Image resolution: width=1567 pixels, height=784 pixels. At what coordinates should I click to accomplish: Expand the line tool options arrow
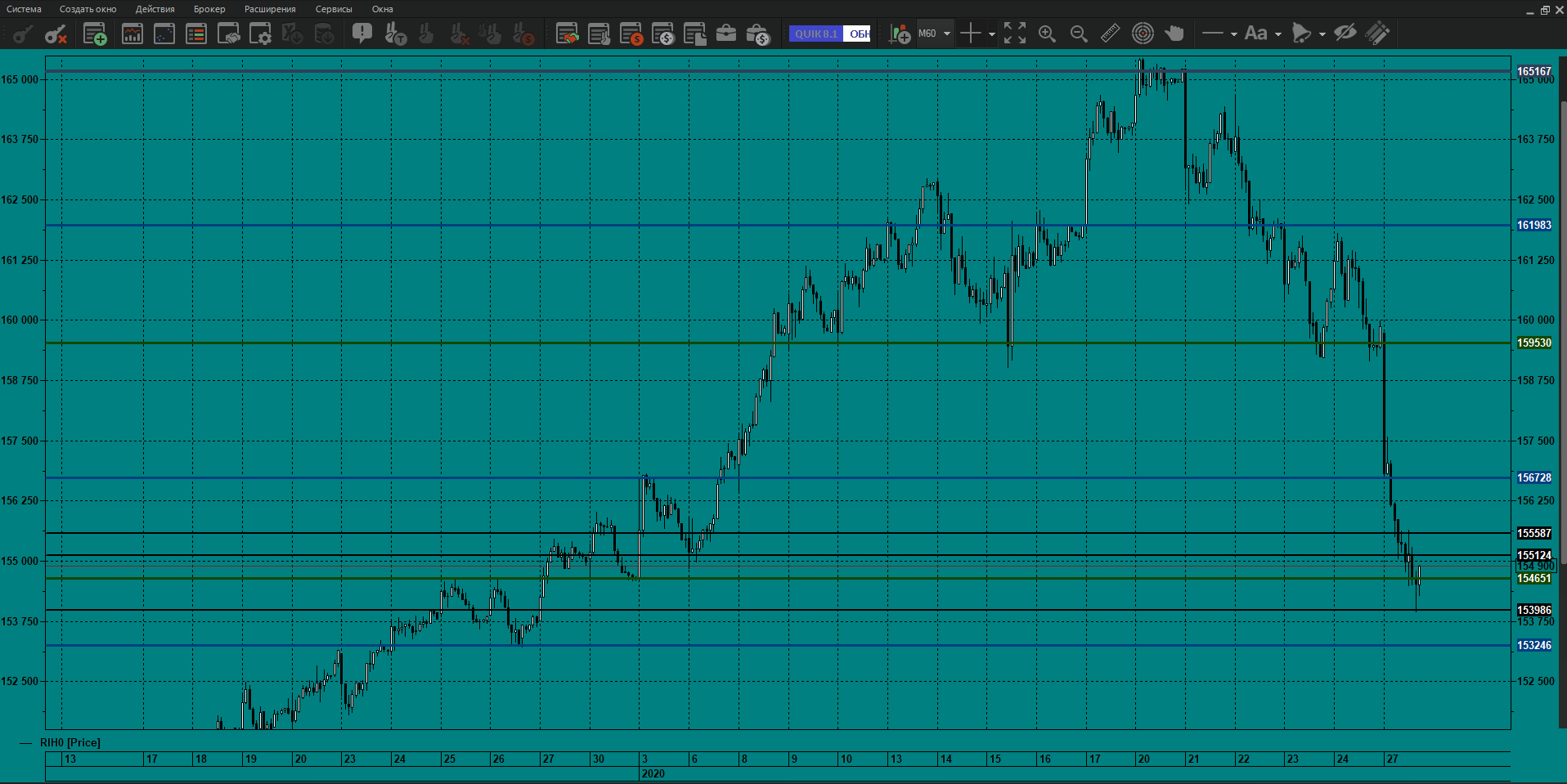click(1233, 34)
